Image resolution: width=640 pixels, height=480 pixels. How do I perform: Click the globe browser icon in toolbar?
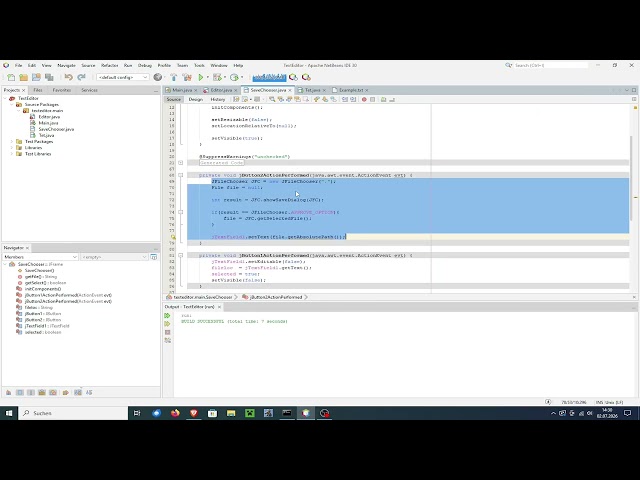(x=158, y=77)
